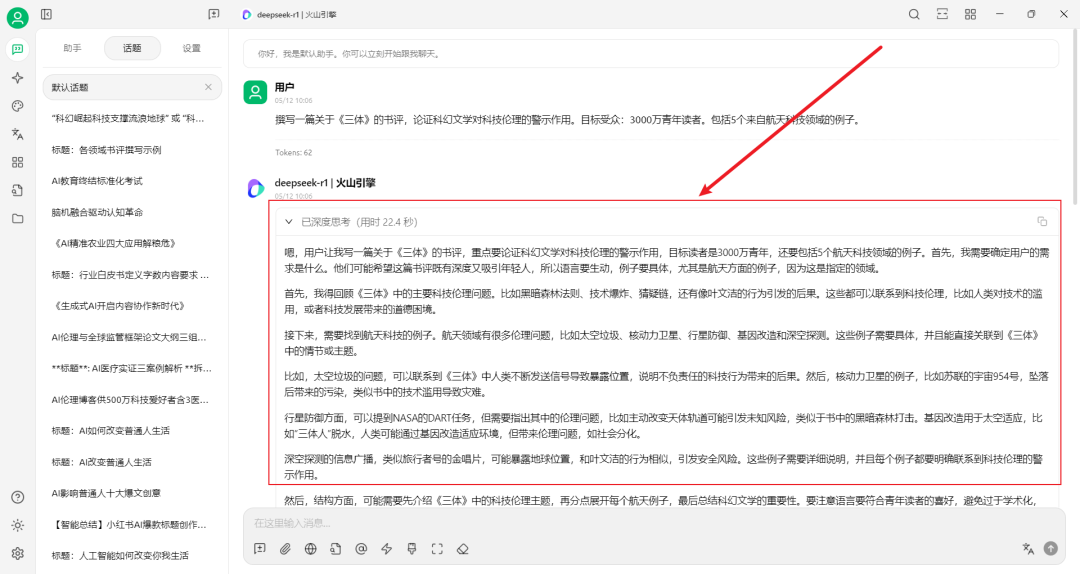Switch to the 话题 tab
1080x574 pixels.
point(132,48)
